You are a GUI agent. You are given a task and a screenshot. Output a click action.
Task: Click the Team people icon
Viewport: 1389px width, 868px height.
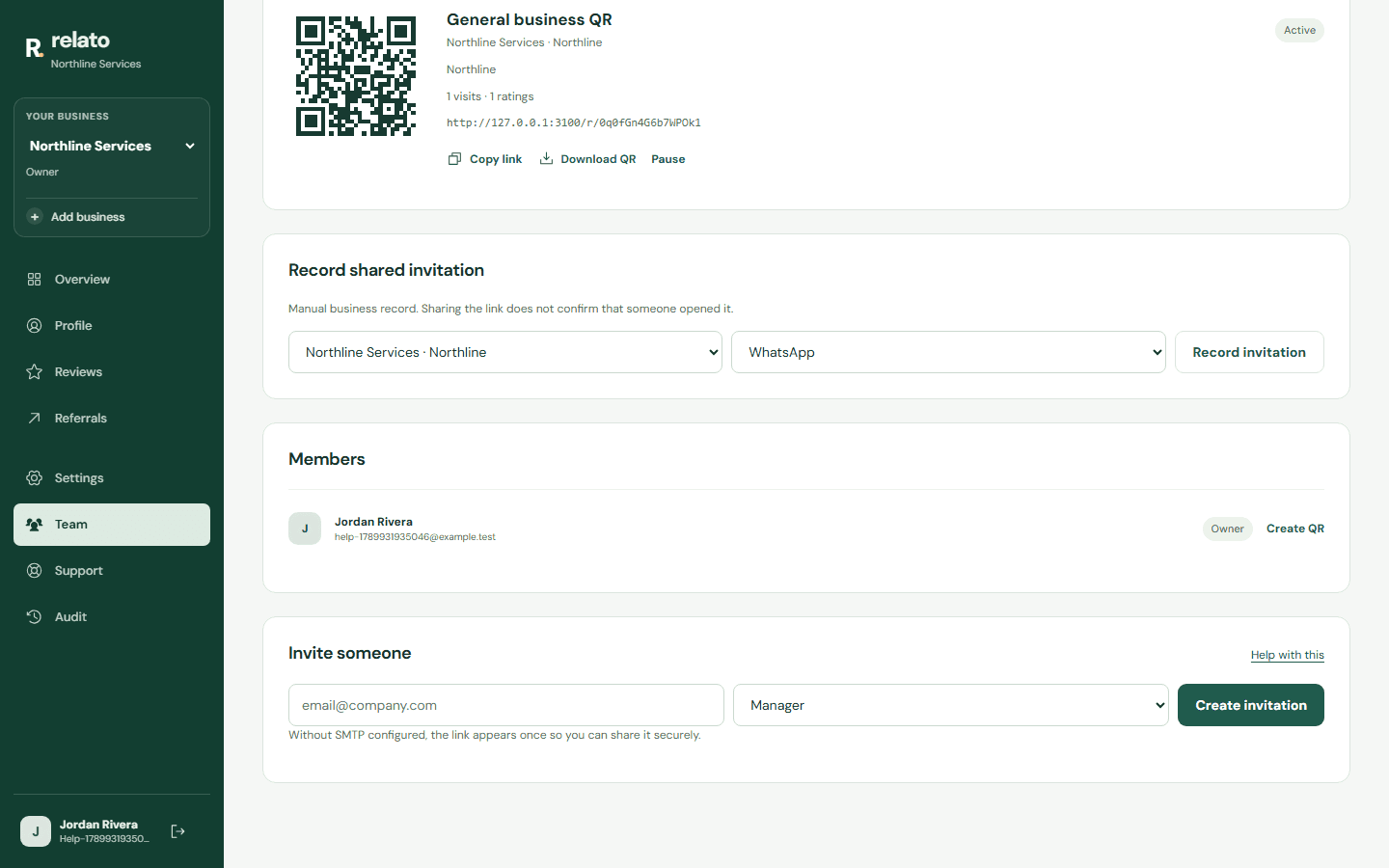35,525
